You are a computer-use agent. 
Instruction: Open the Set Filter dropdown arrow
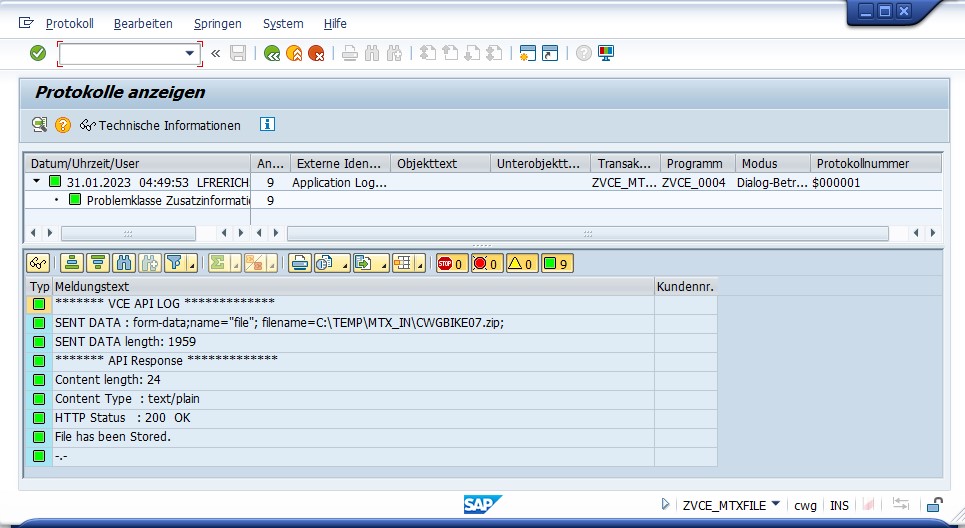190,264
